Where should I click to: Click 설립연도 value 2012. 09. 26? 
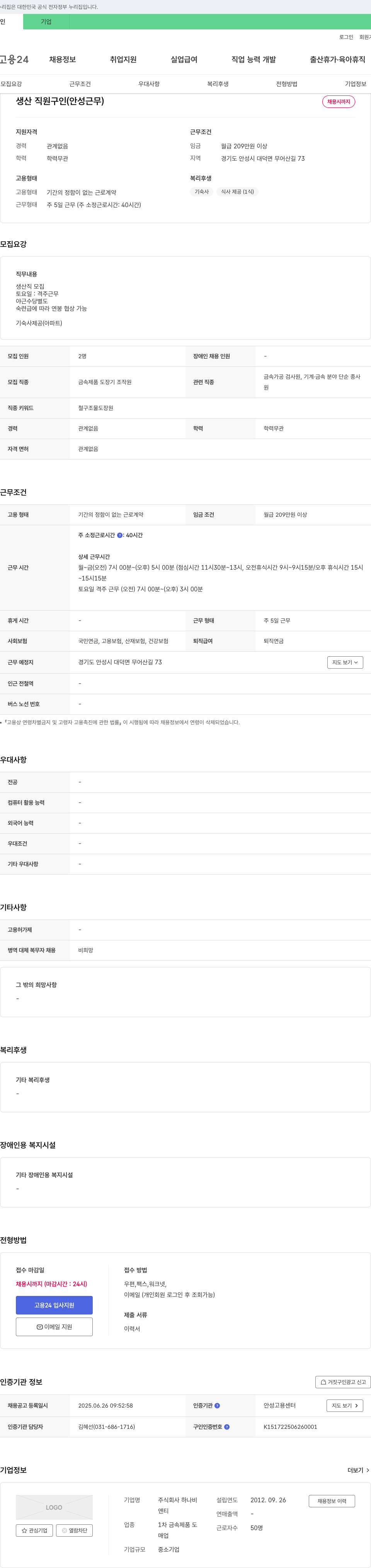(268, 1500)
